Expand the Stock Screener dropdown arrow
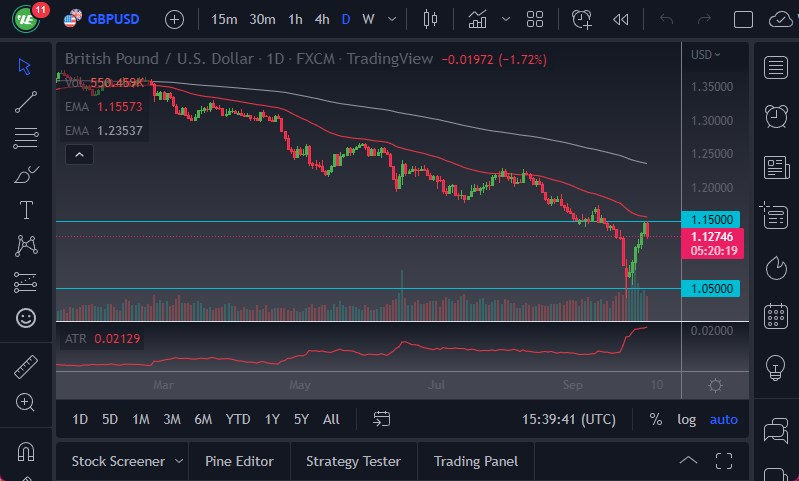 [179, 461]
